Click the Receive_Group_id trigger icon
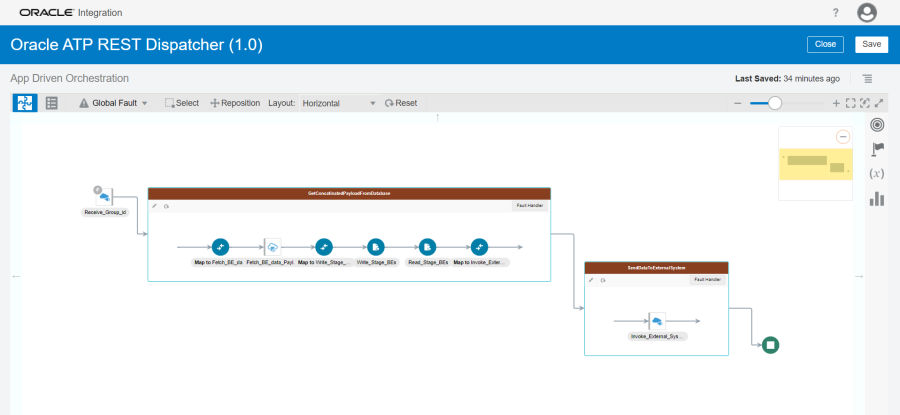 point(104,196)
